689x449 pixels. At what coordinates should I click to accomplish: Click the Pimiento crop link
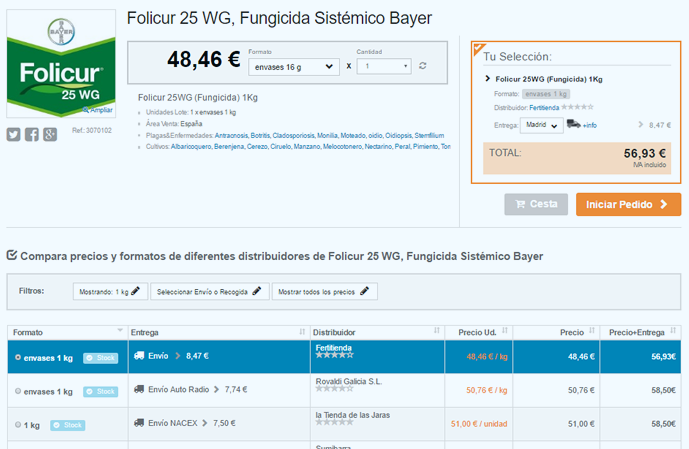point(425,146)
